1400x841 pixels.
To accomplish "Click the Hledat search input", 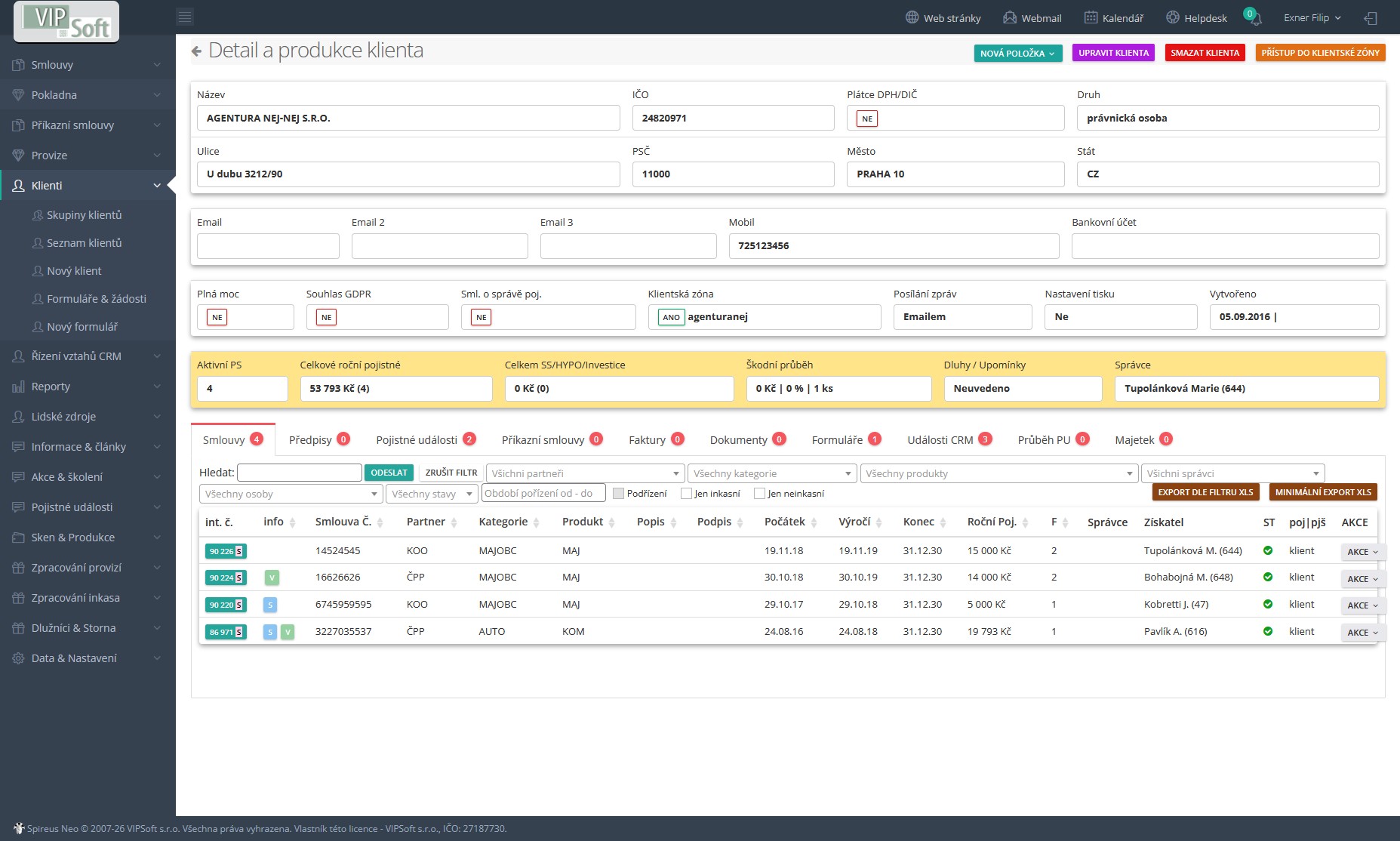I will point(300,473).
